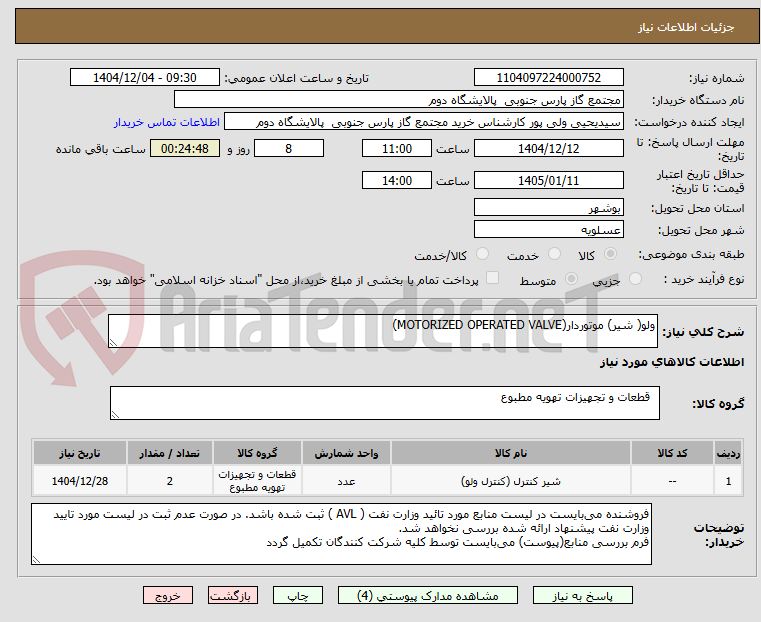Click the جزئیات اطلاعات نیاز header title

coord(686,27)
